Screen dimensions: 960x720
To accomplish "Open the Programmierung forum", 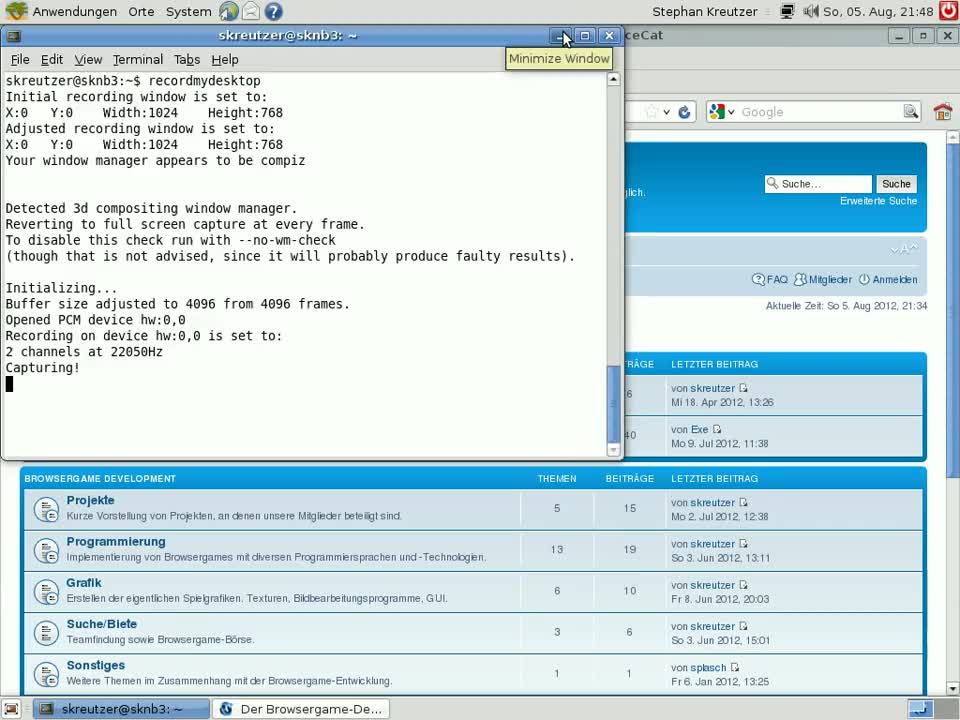I will [x=116, y=542].
